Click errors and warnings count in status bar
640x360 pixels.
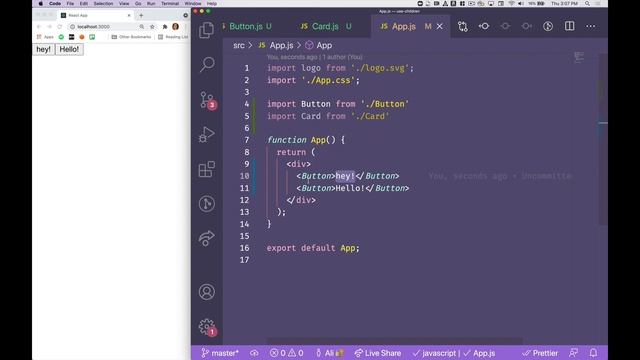point(287,353)
